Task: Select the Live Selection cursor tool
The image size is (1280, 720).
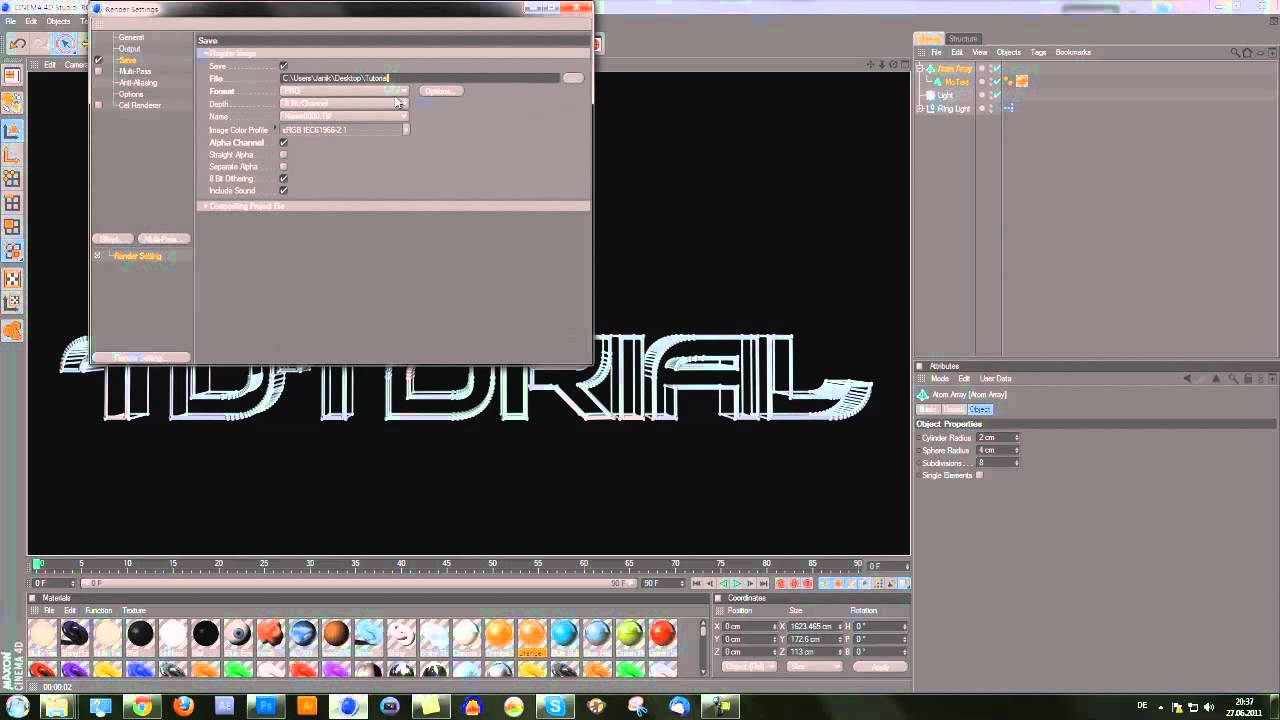Action: pyautogui.click(x=65, y=43)
